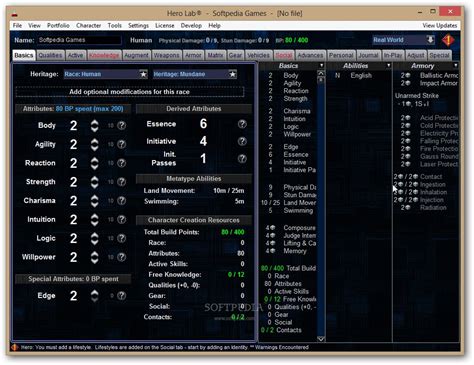This screenshot has height=365, width=474.
Task: Adjust the Willpower attribute stepper
Action: coord(95,257)
